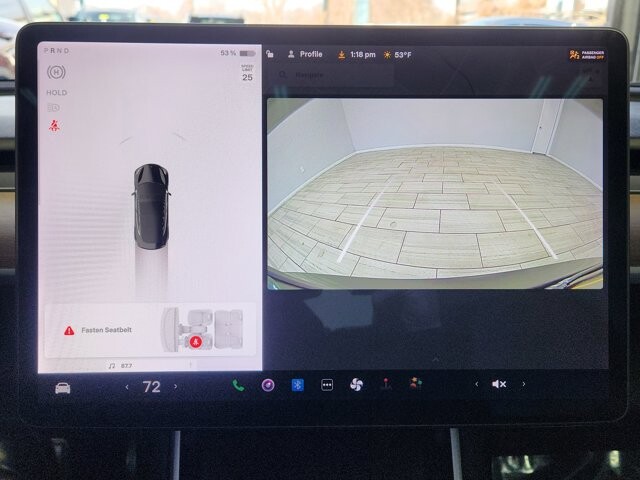
Task: Tap the 53 % battery percentage
Action: click(x=228, y=53)
